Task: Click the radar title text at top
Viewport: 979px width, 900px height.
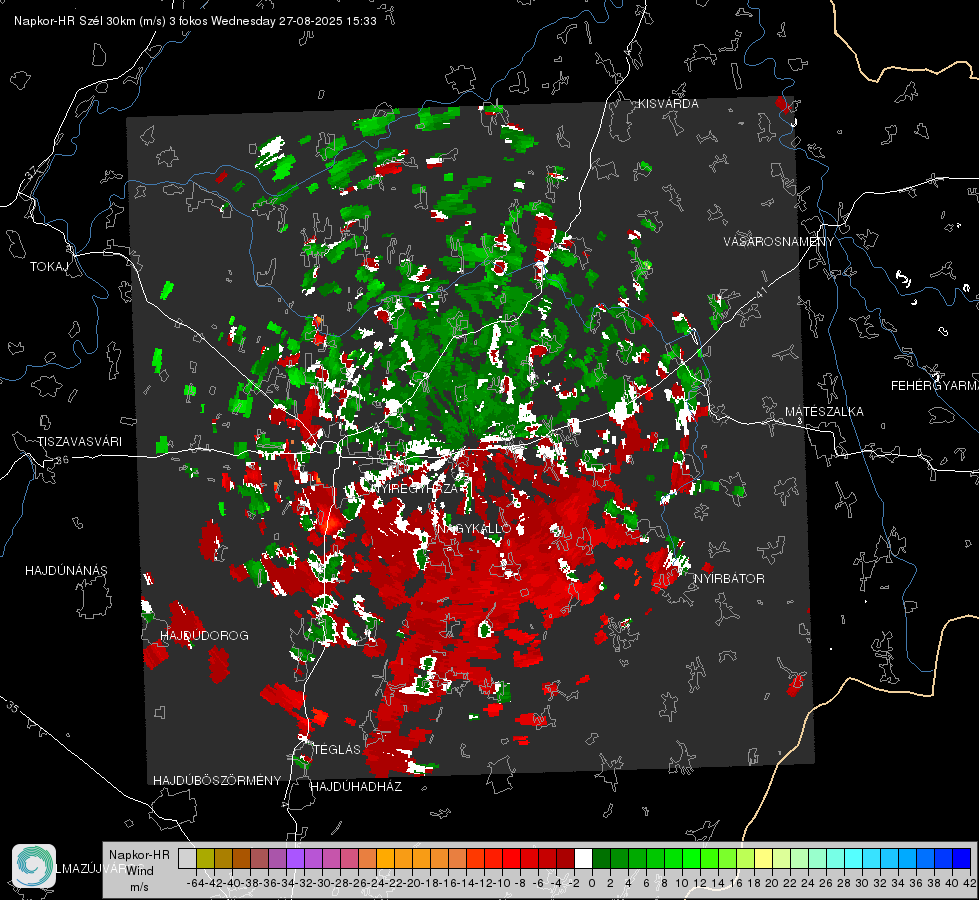Action: click(195, 21)
